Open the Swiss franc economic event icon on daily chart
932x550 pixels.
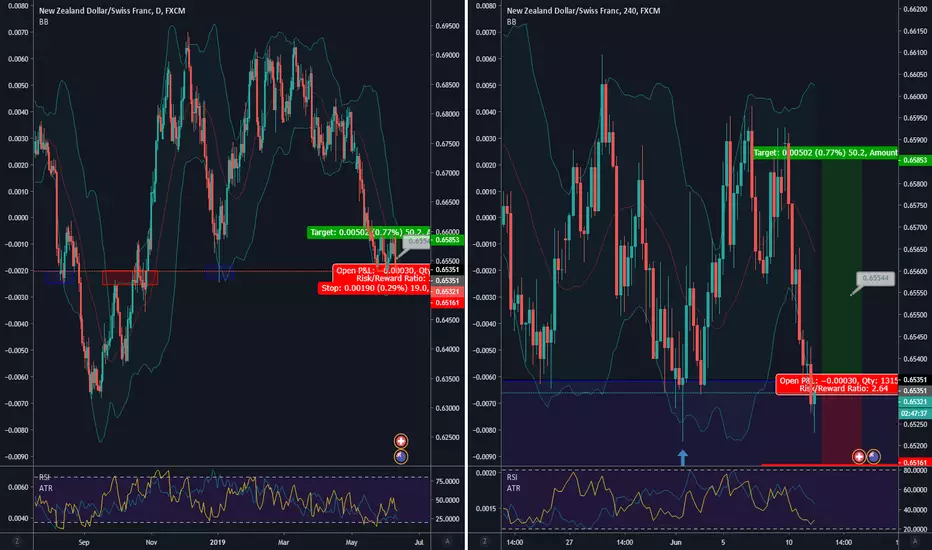coord(401,441)
